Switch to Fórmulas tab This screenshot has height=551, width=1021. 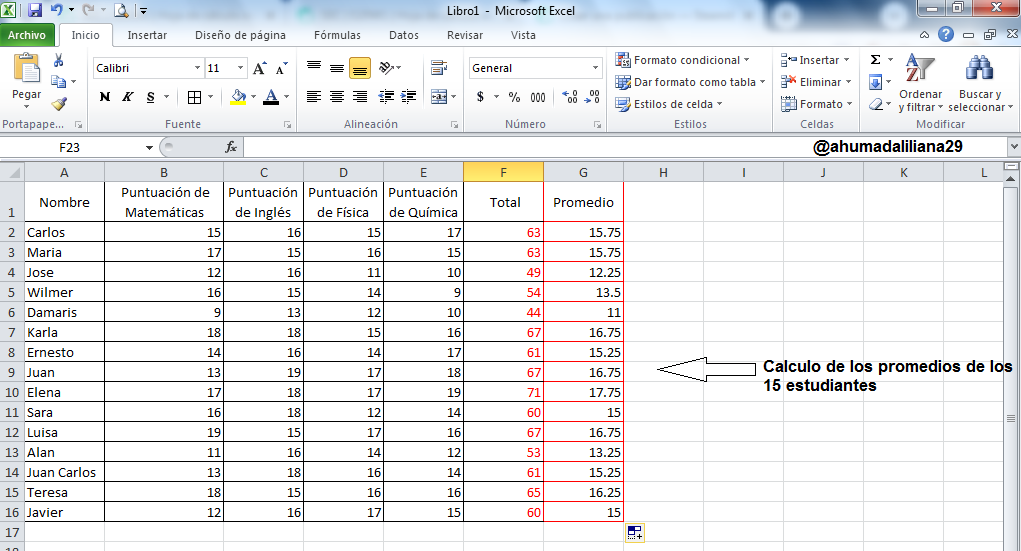(337, 35)
